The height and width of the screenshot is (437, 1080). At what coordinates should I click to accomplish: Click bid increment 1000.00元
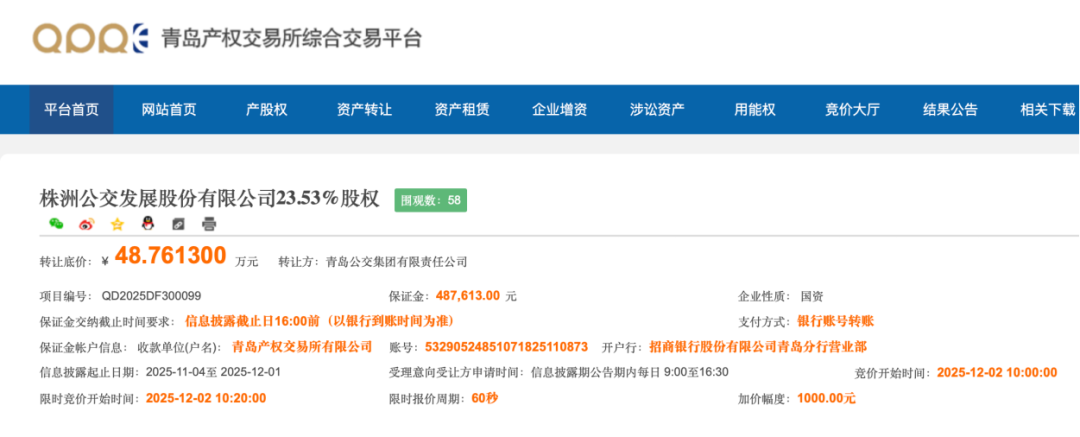(x=826, y=398)
